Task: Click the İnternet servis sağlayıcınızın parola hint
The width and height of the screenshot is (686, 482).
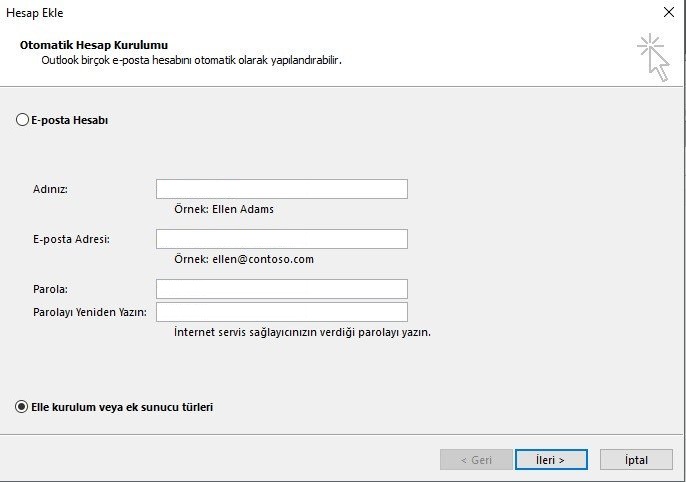Action: 302,332
